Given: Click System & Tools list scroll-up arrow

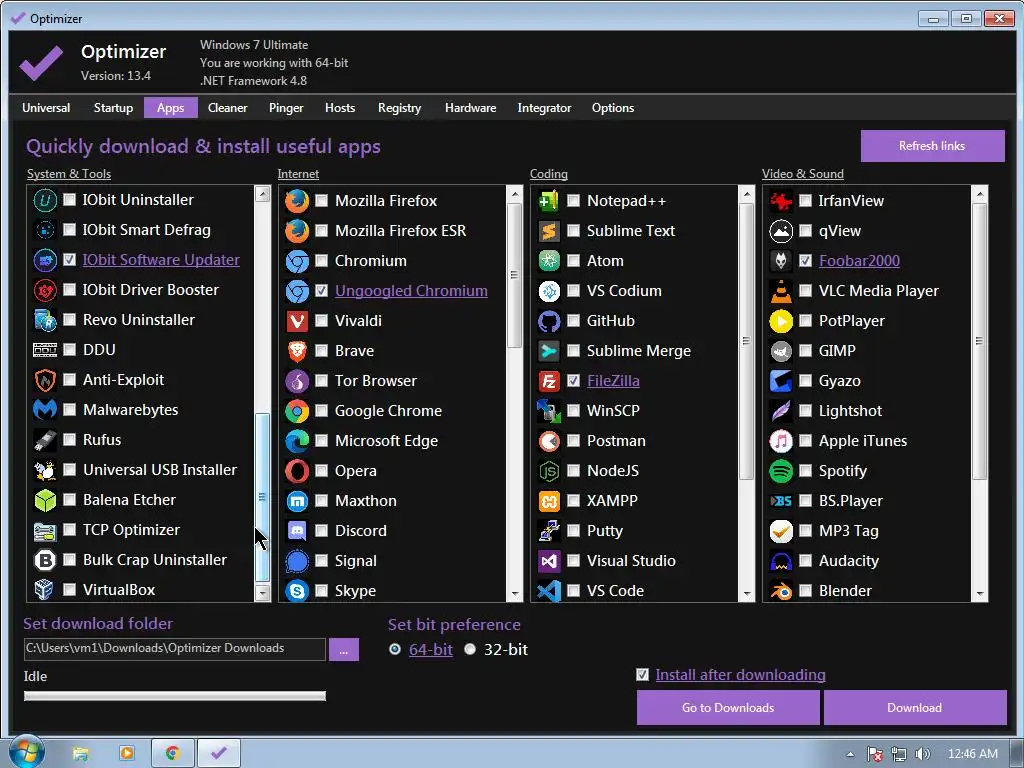Looking at the screenshot, I should tap(263, 194).
